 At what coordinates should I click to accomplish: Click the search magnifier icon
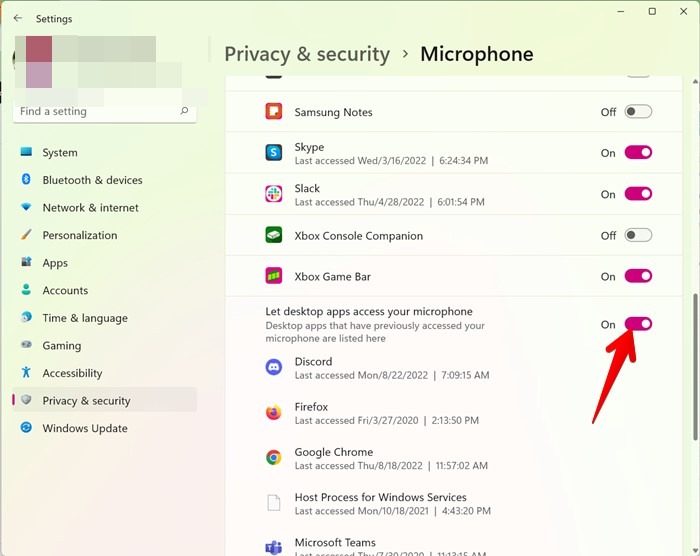coord(184,111)
